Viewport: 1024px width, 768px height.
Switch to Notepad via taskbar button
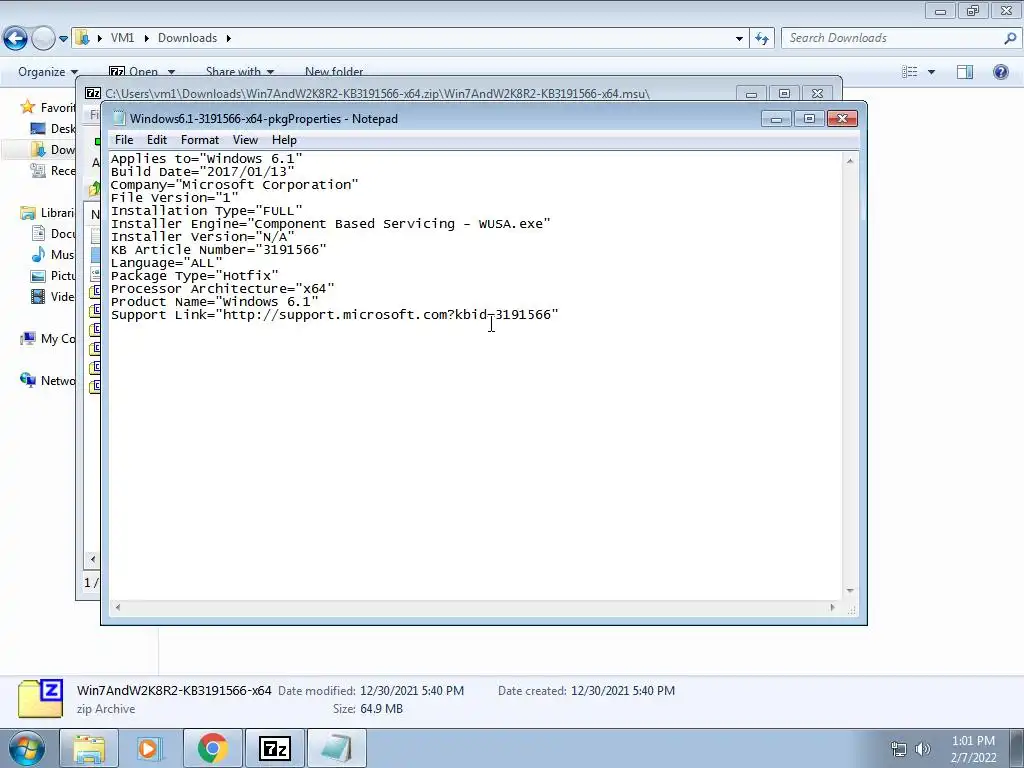tap(336, 748)
